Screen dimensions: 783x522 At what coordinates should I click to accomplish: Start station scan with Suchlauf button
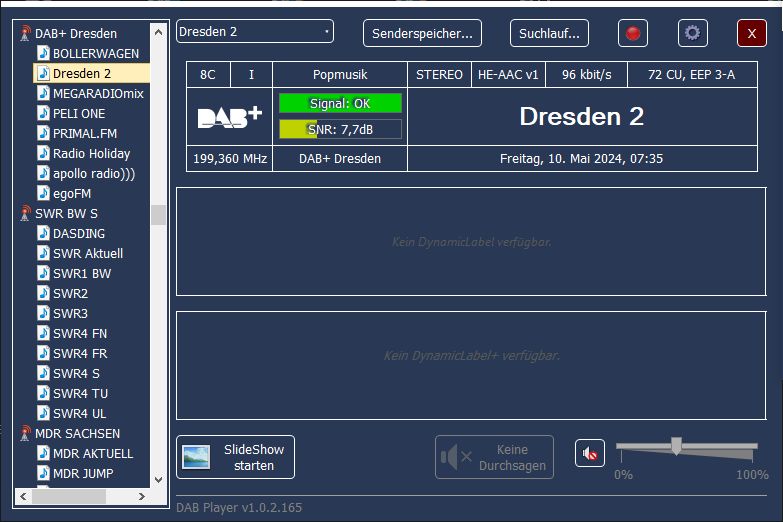[x=549, y=33]
